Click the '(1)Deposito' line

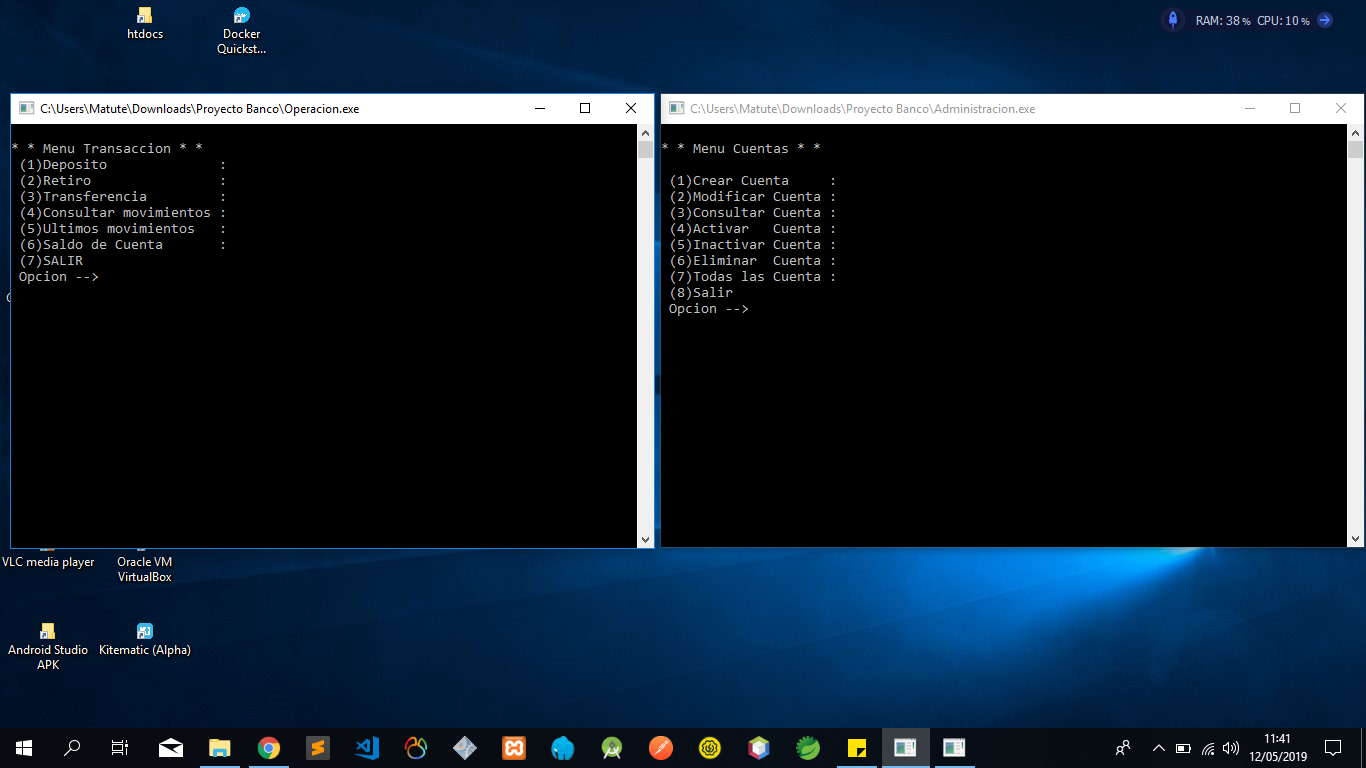[123, 165]
